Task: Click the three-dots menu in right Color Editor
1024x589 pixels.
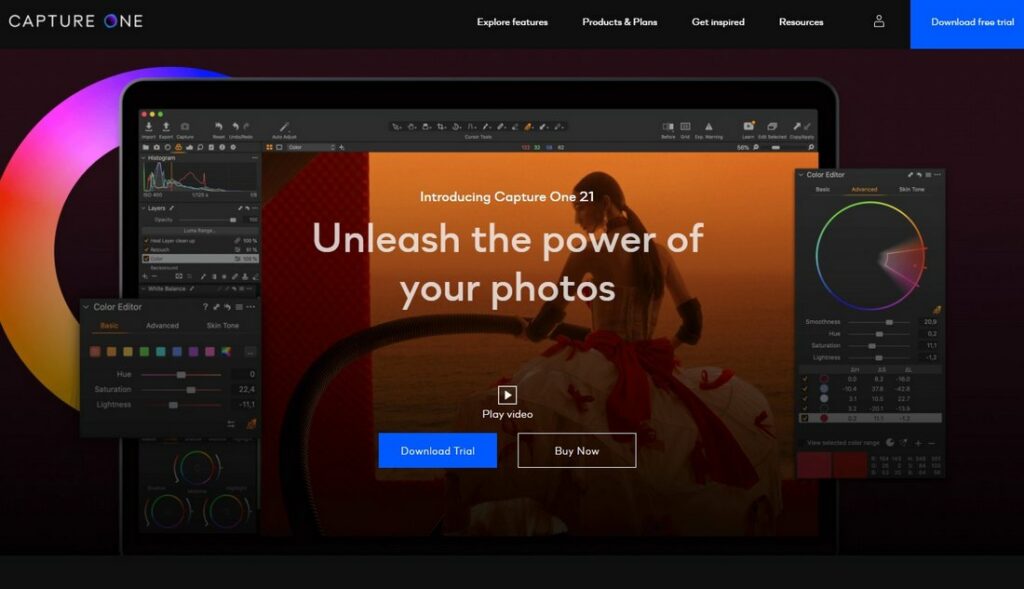Action: [x=937, y=175]
